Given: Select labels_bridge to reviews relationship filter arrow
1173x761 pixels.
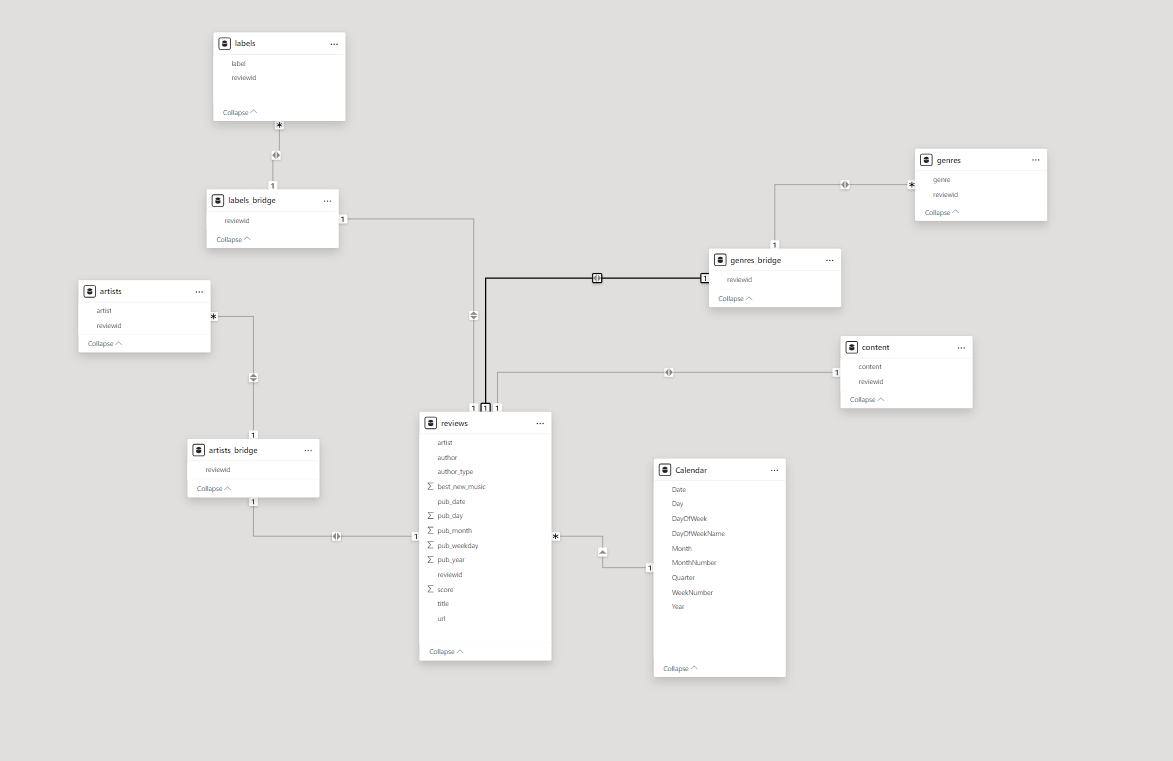Looking at the screenshot, I should [x=474, y=316].
